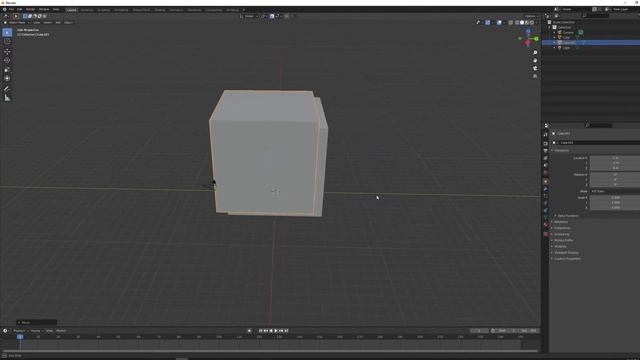Open the Tool properties tab icon
Screen dimensions: 640x360
pyautogui.click(x=546, y=134)
